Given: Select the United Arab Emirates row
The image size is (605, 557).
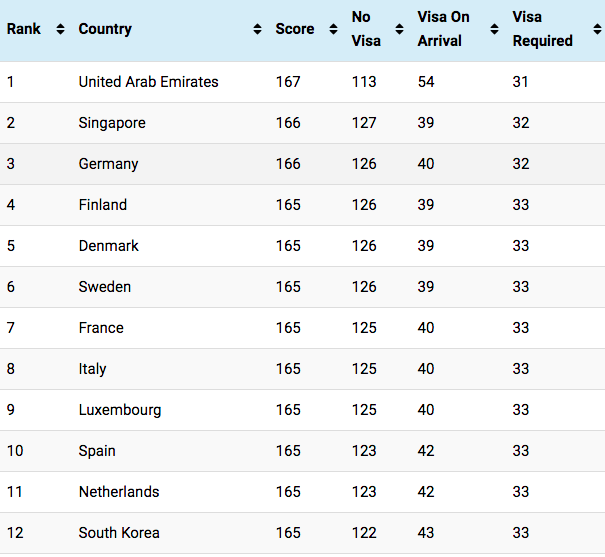Looking at the screenshot, I should pos(148,82).
